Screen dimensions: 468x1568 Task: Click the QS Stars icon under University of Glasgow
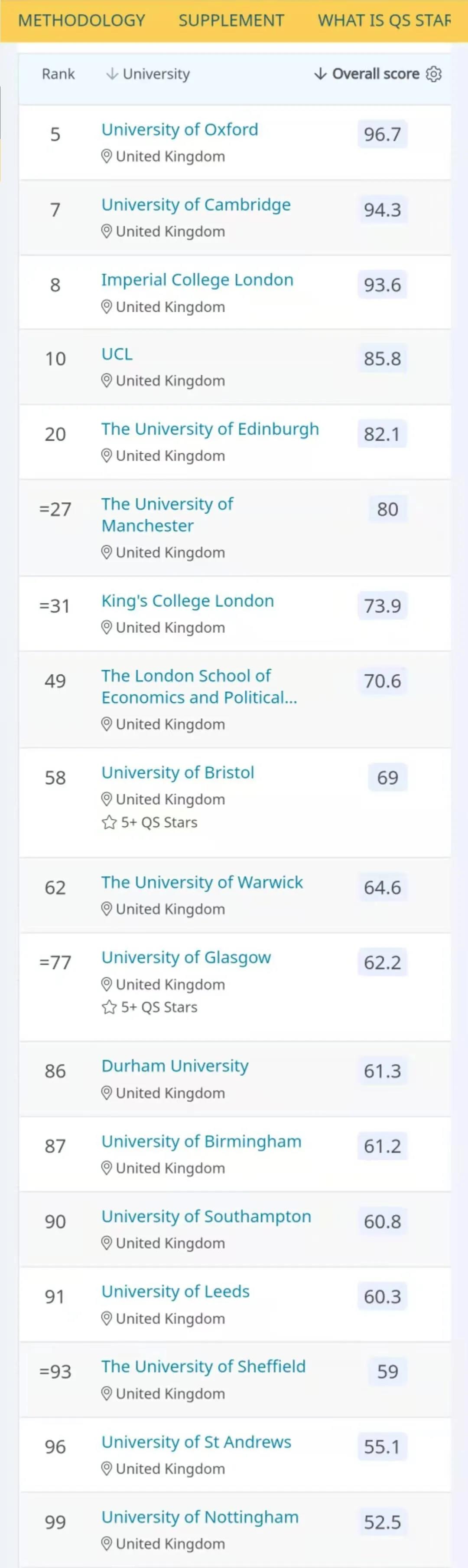[x=109, y=1008]
